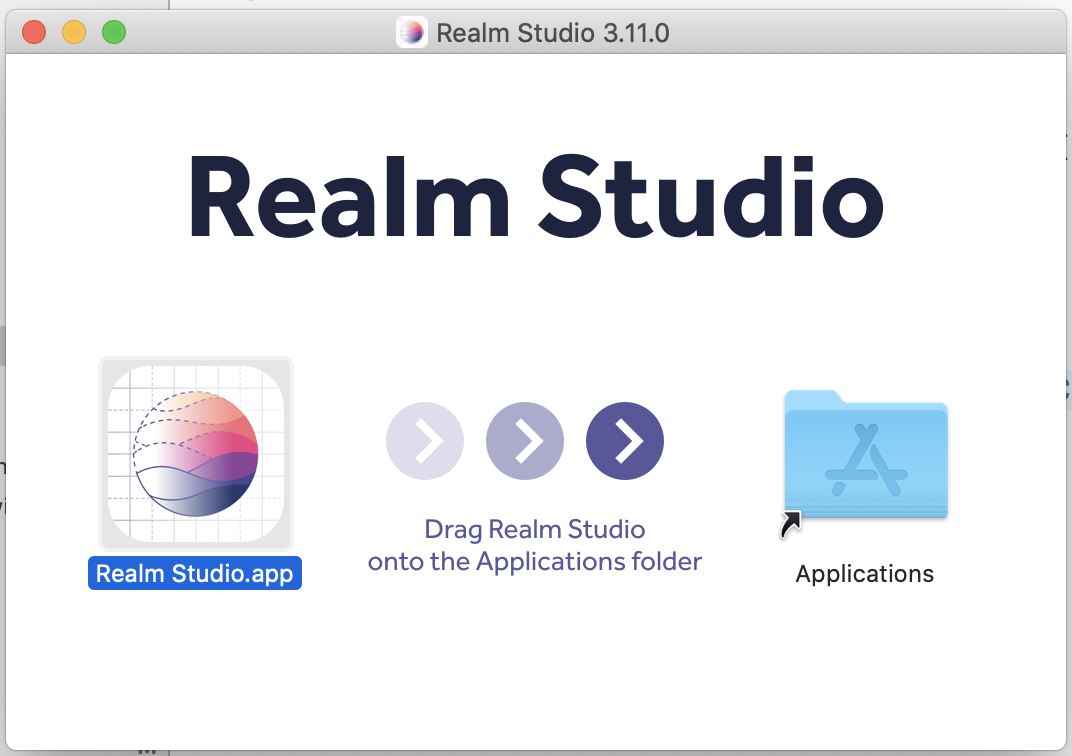Click the Applications folder label

(x=864, y=574)
